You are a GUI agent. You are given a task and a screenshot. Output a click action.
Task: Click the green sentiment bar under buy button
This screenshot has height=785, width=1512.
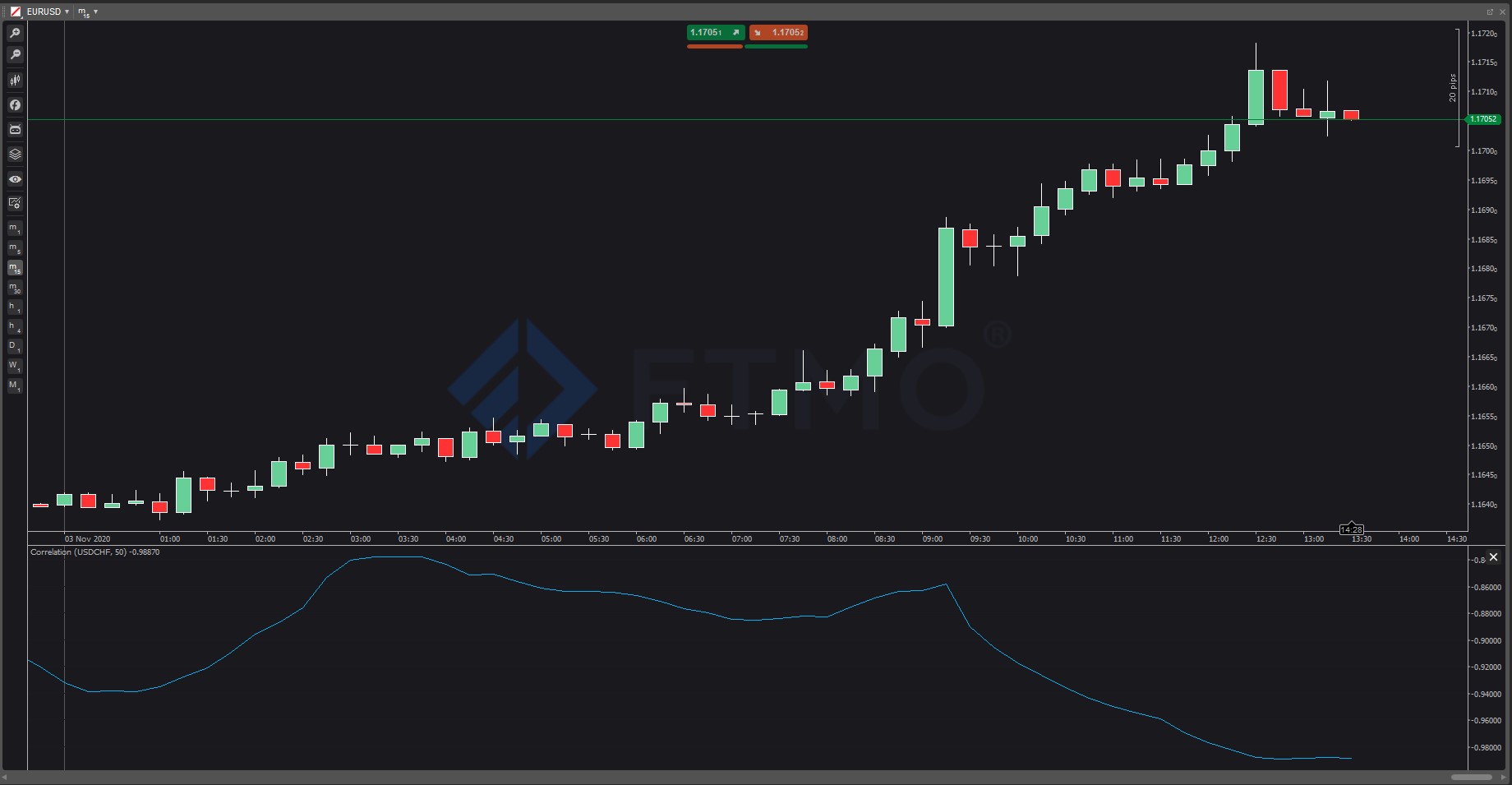point(777,47)
